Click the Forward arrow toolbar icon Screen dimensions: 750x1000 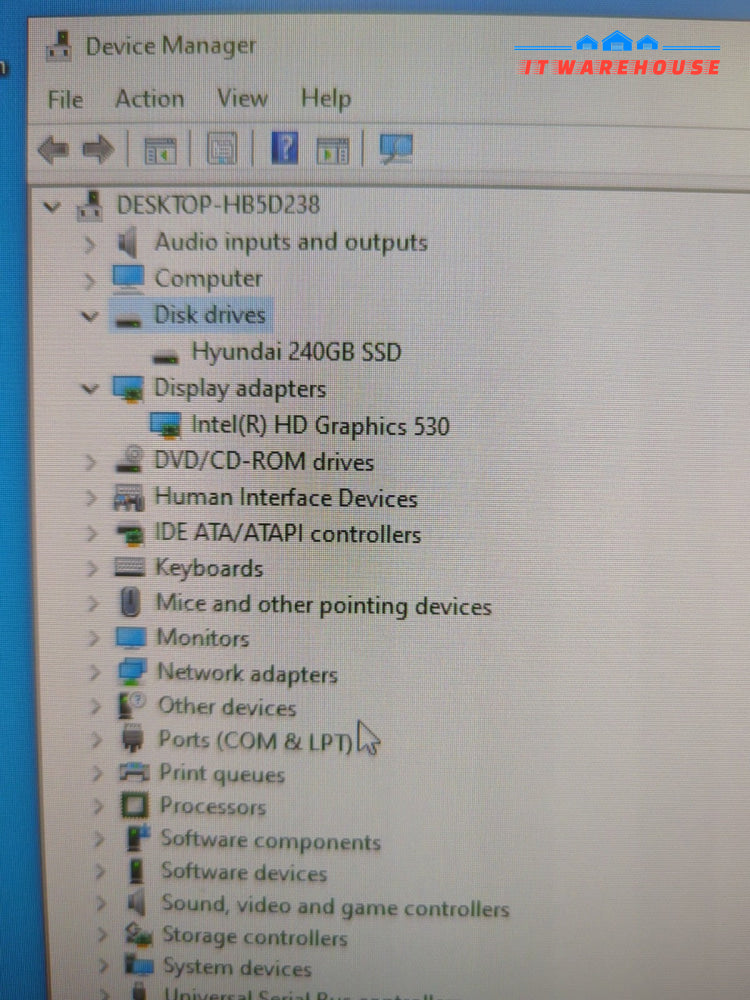(x=98, y=151)
